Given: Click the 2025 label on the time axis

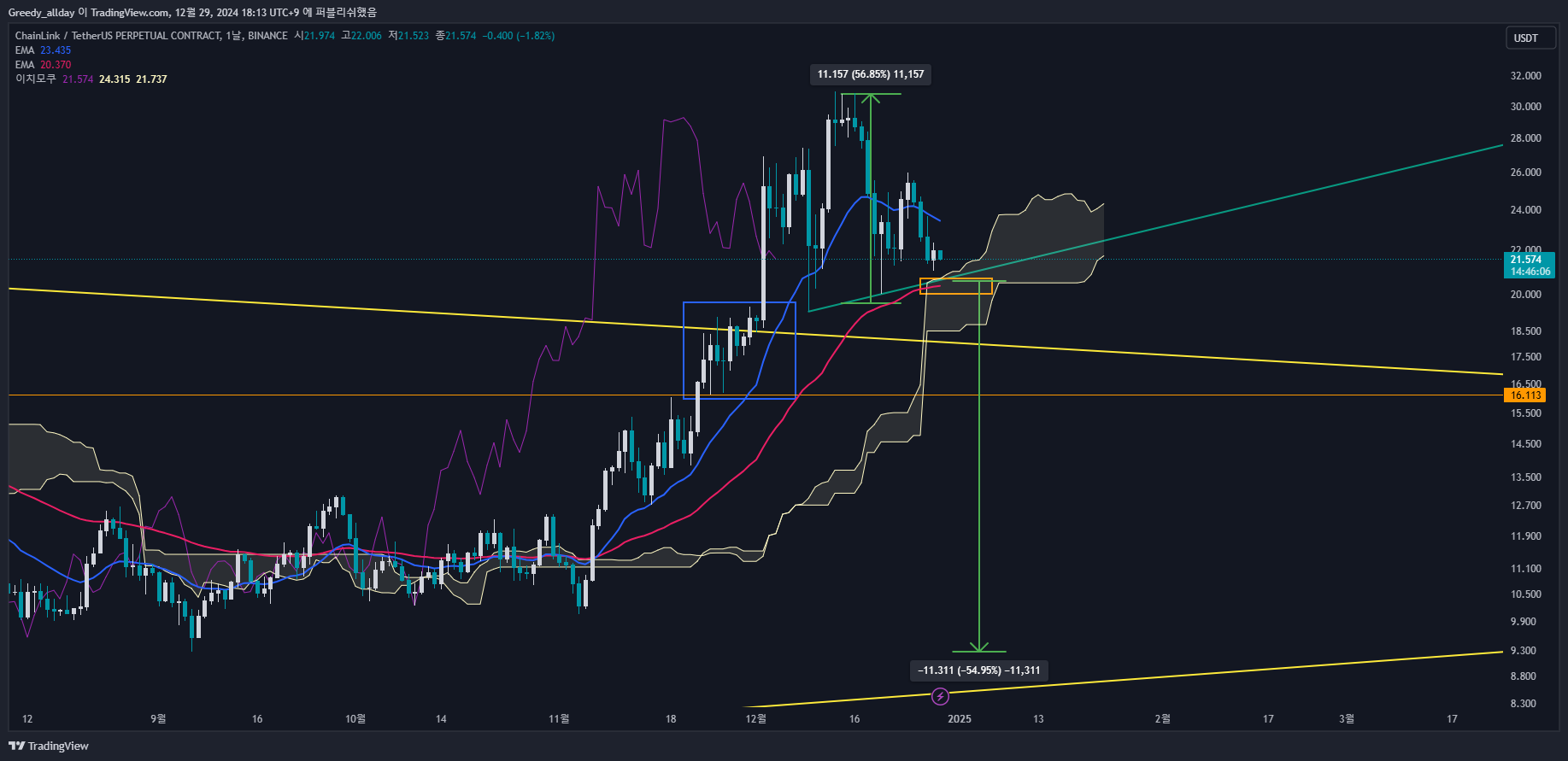Looking at the screenshot, I should point(960,719).
